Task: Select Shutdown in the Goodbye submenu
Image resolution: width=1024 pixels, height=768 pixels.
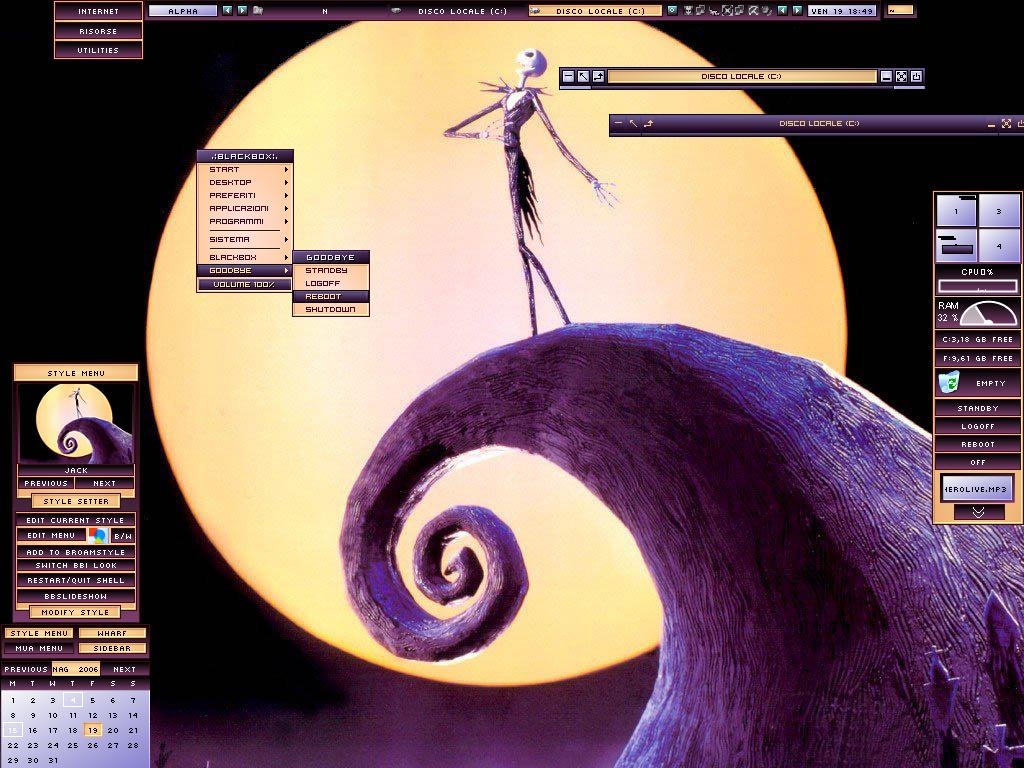Action: (331, 310)
